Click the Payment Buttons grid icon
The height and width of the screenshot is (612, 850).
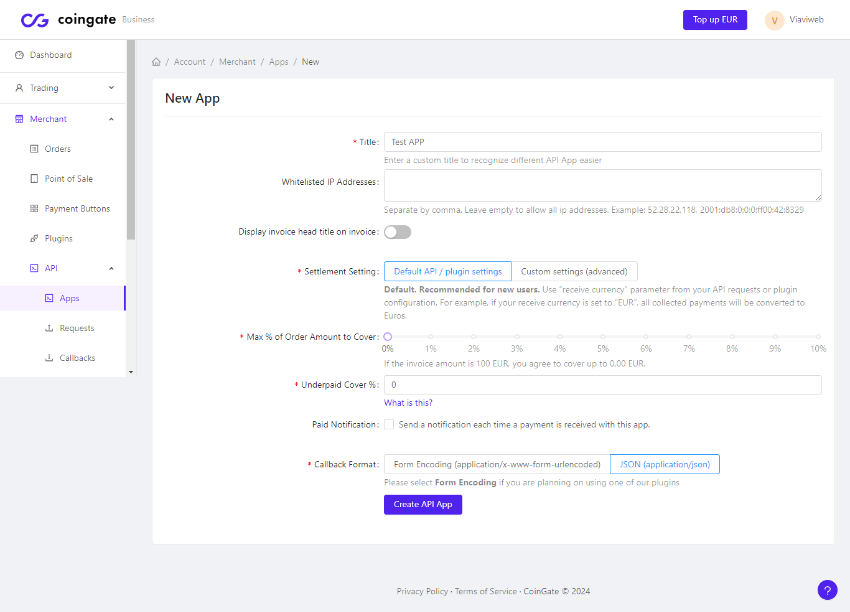click(34, 209)
